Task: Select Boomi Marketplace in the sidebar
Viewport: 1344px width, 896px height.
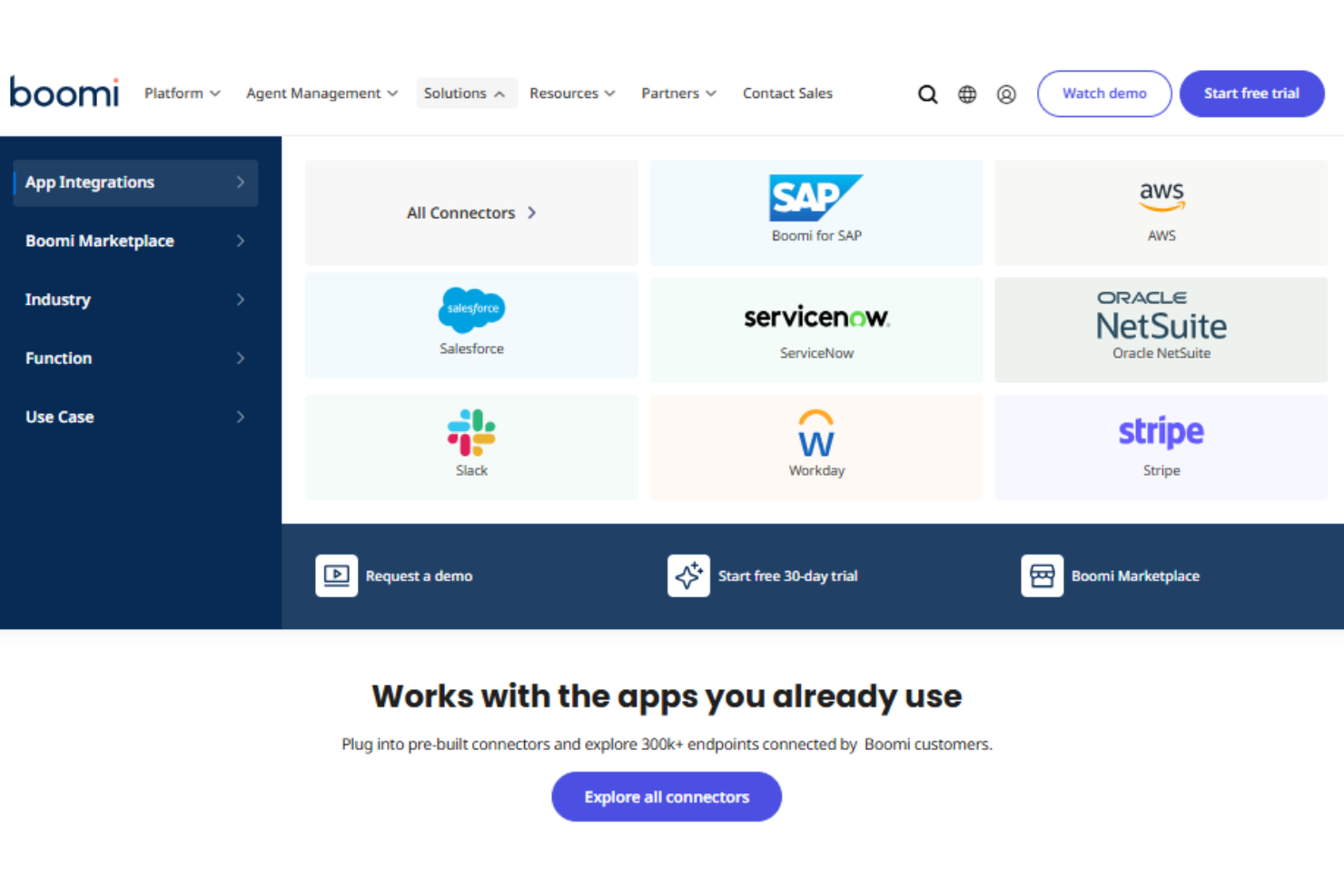Action: pos(135,241)
